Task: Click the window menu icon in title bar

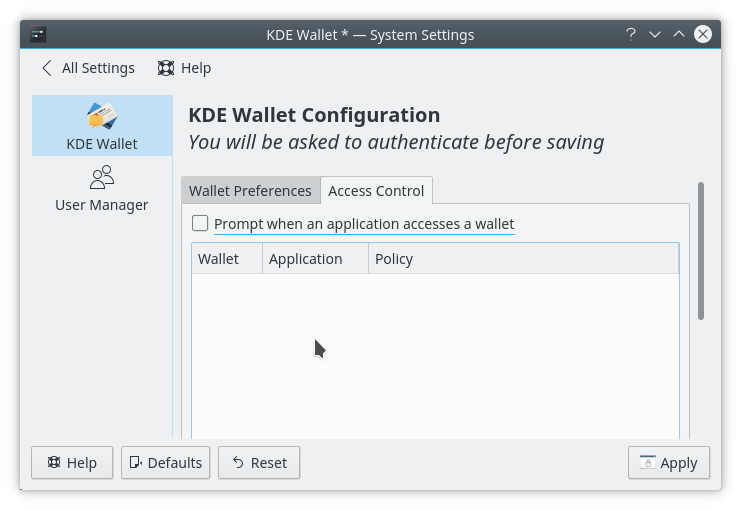Action: (38, 34)
